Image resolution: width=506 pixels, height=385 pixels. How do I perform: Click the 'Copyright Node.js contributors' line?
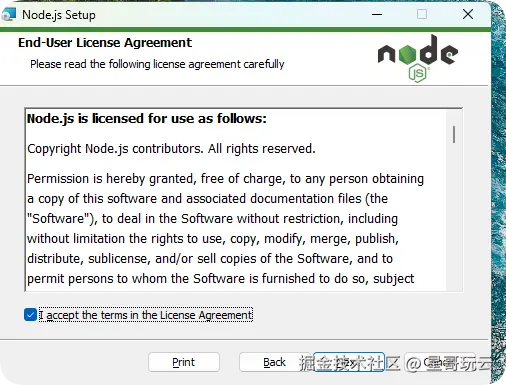[x=171, y=149]
